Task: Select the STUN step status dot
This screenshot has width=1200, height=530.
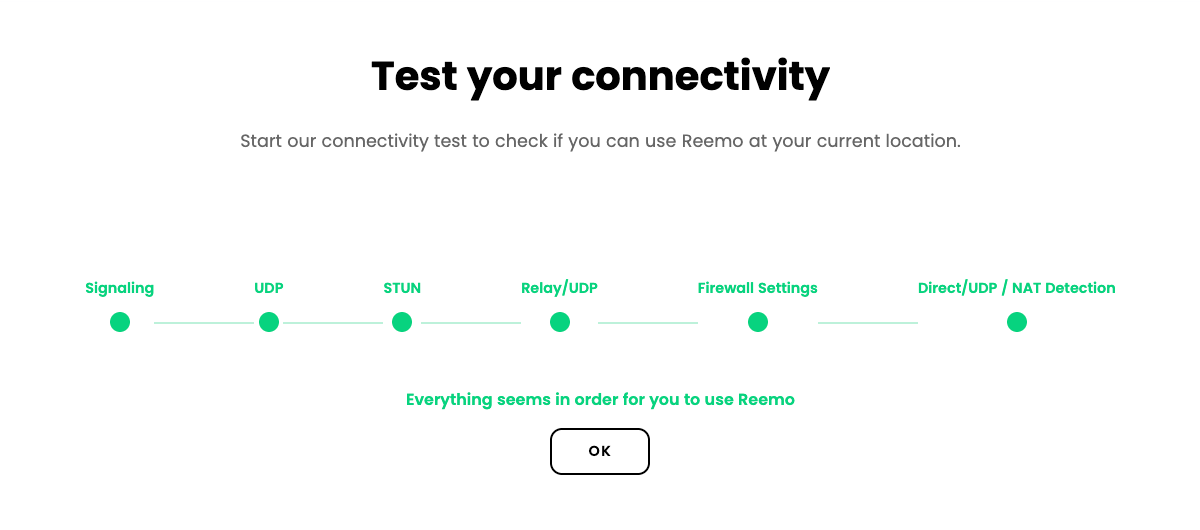Action: [402, 322]
